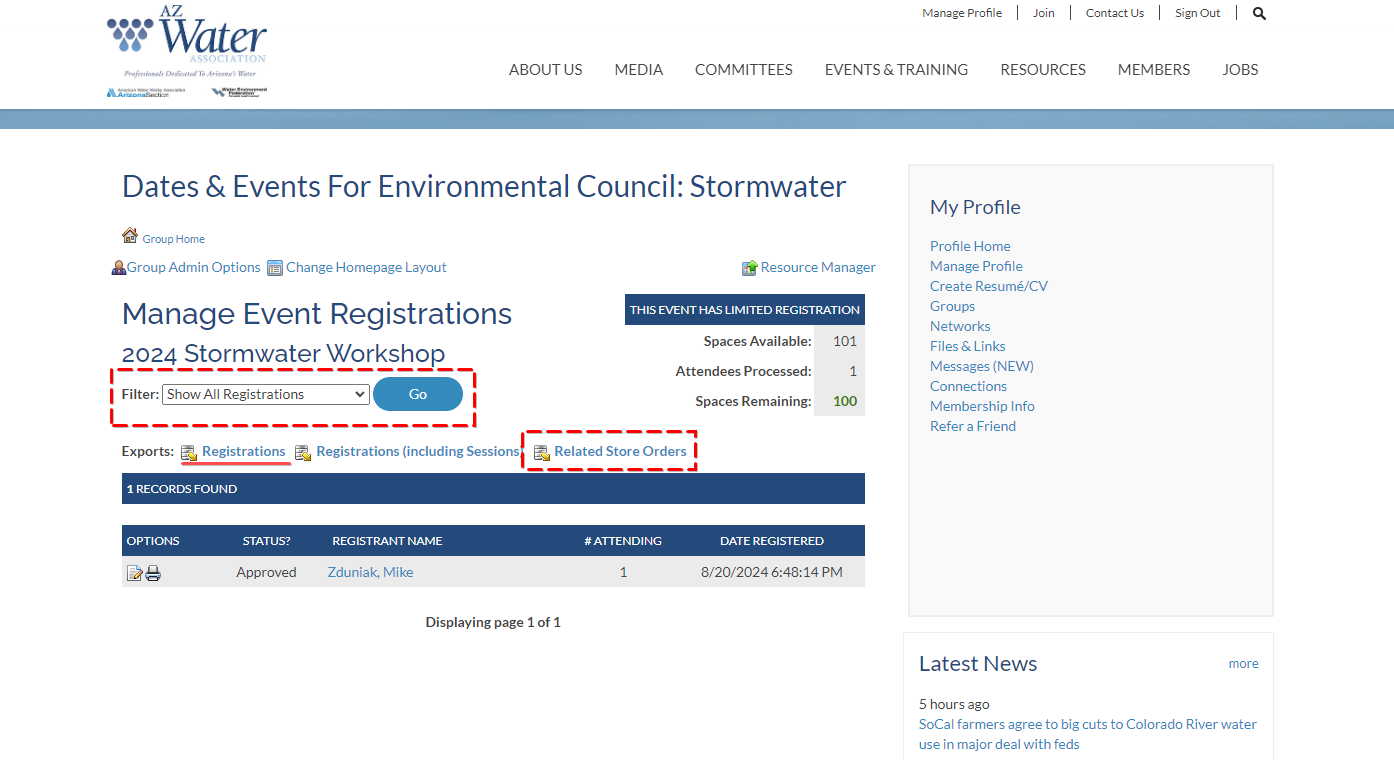1394x760 pixels.
Task: Open SoCal farmers Colorado River news article
Action: (1088, 734)
